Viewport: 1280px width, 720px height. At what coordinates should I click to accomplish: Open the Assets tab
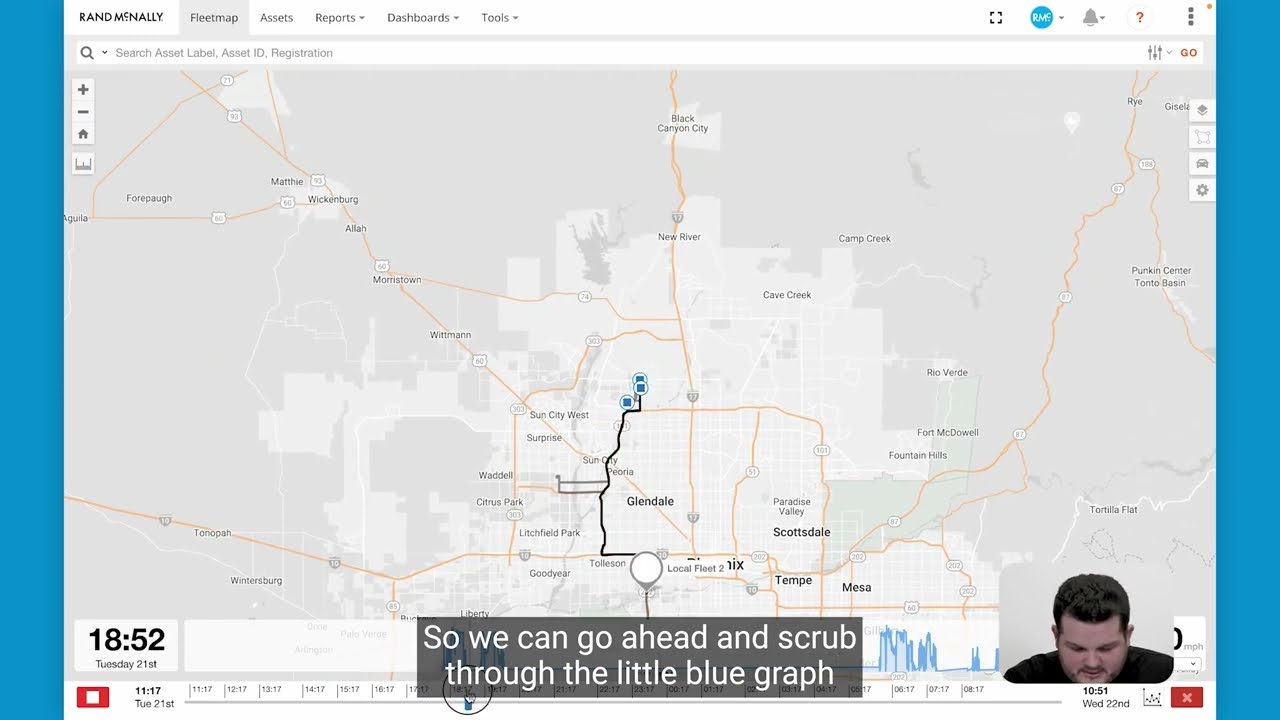[277, 18]
